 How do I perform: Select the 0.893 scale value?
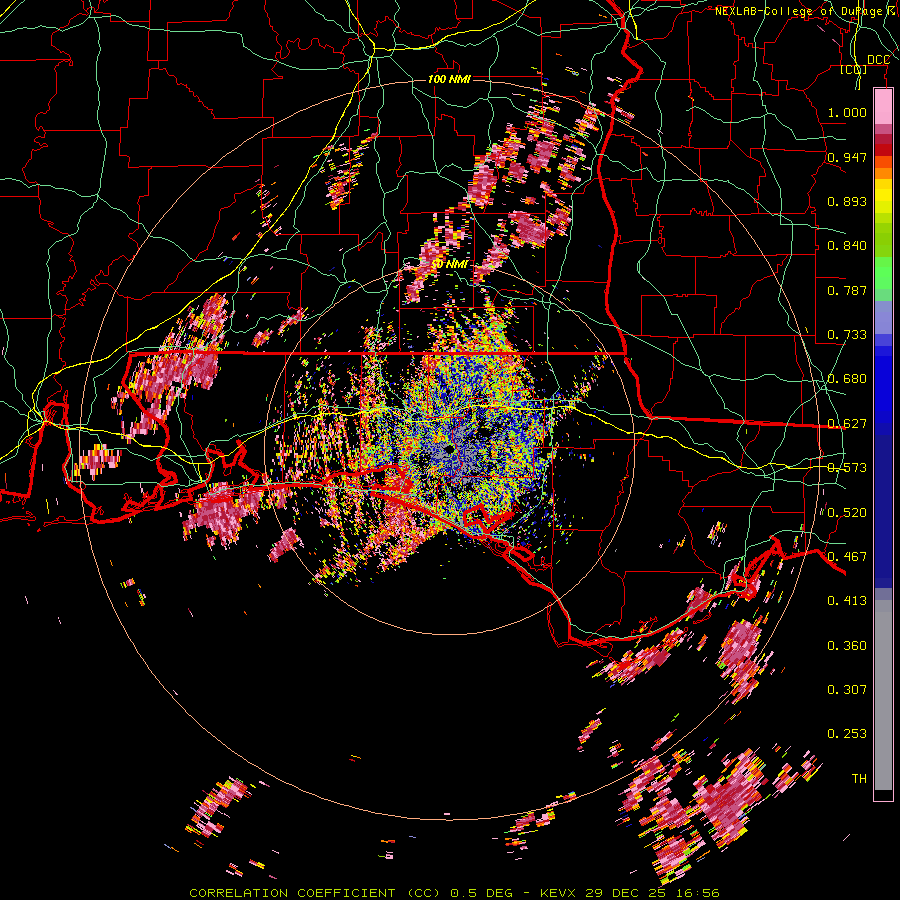click(x=847, y=201)
